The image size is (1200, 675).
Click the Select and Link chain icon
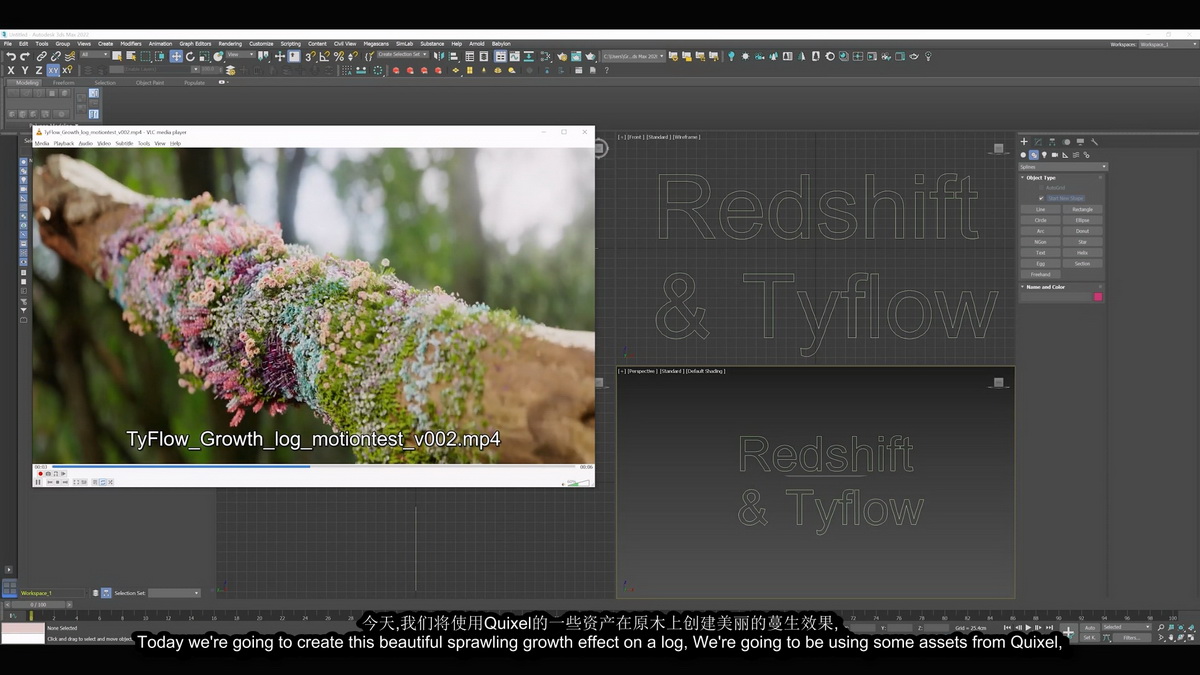point(41,57)
